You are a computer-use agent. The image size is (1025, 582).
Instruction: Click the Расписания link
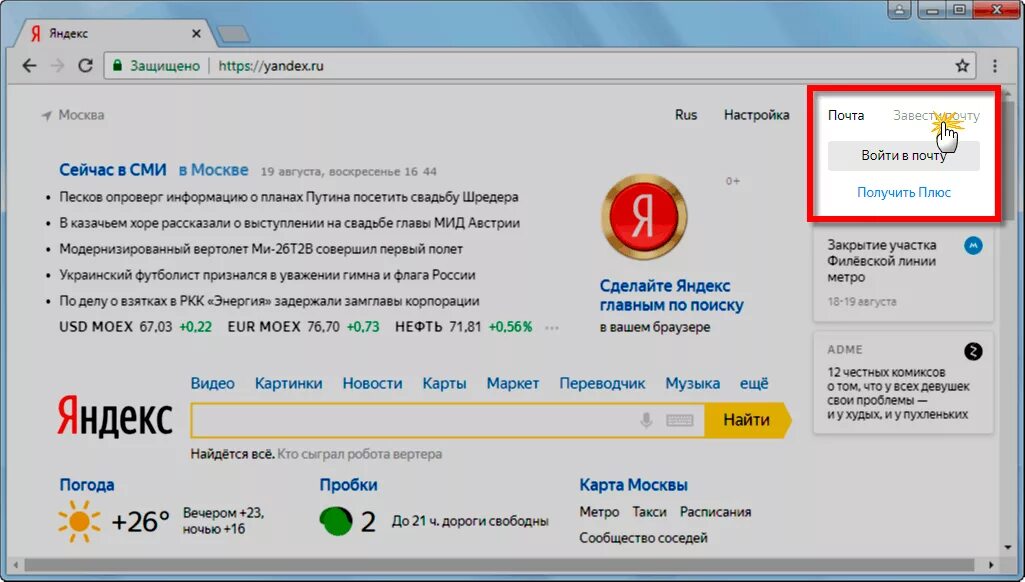coord(715,511)
